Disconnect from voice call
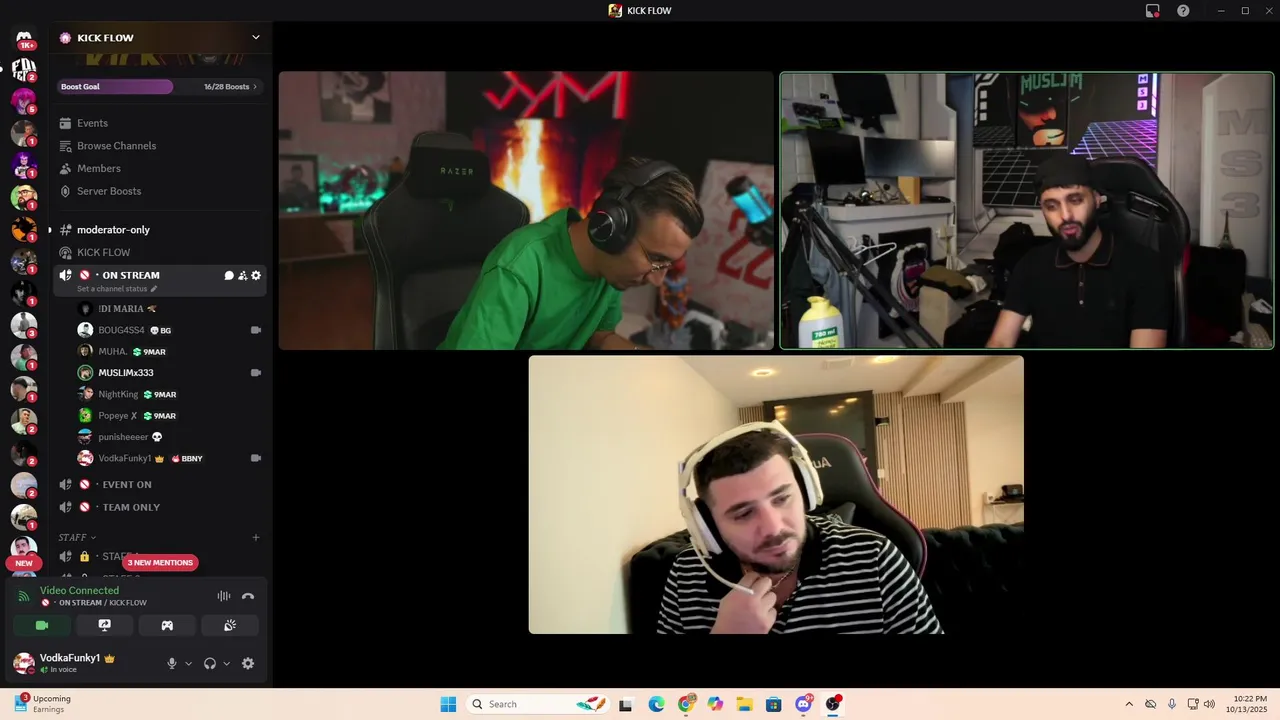1280x720 pixels. point(248,596)
